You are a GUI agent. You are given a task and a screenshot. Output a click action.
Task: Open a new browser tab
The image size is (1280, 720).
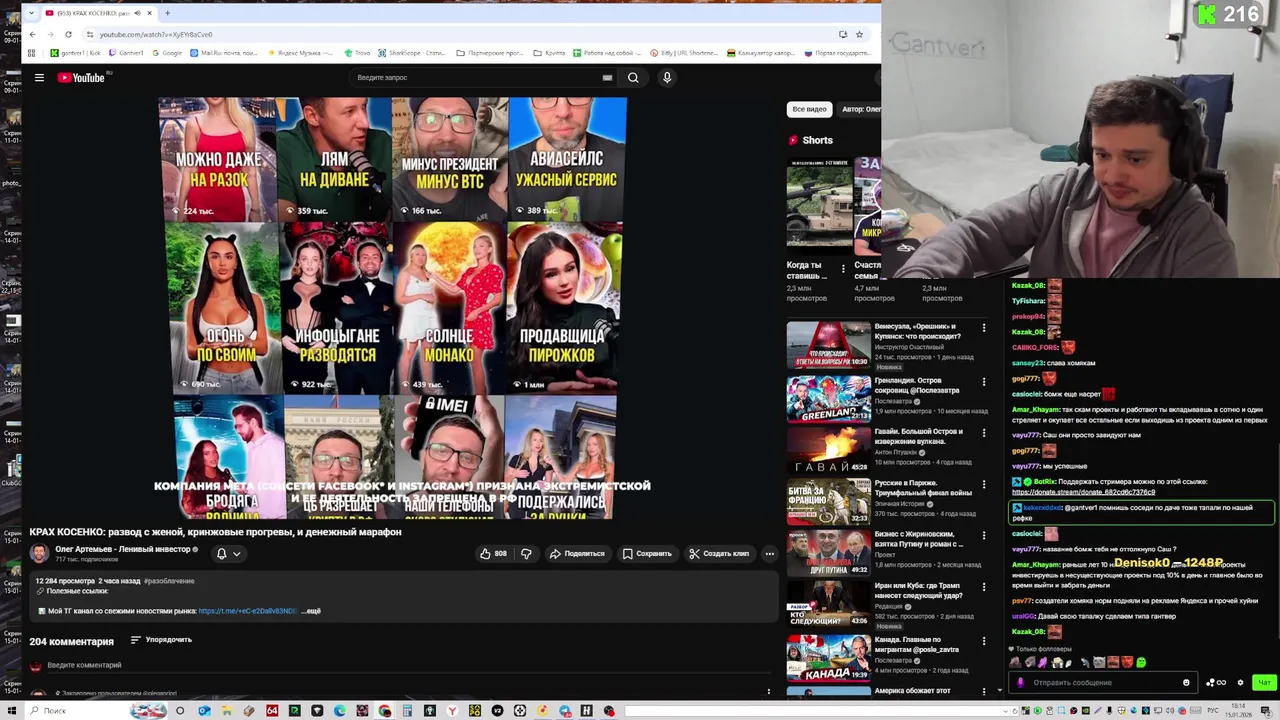click(167, 13)
